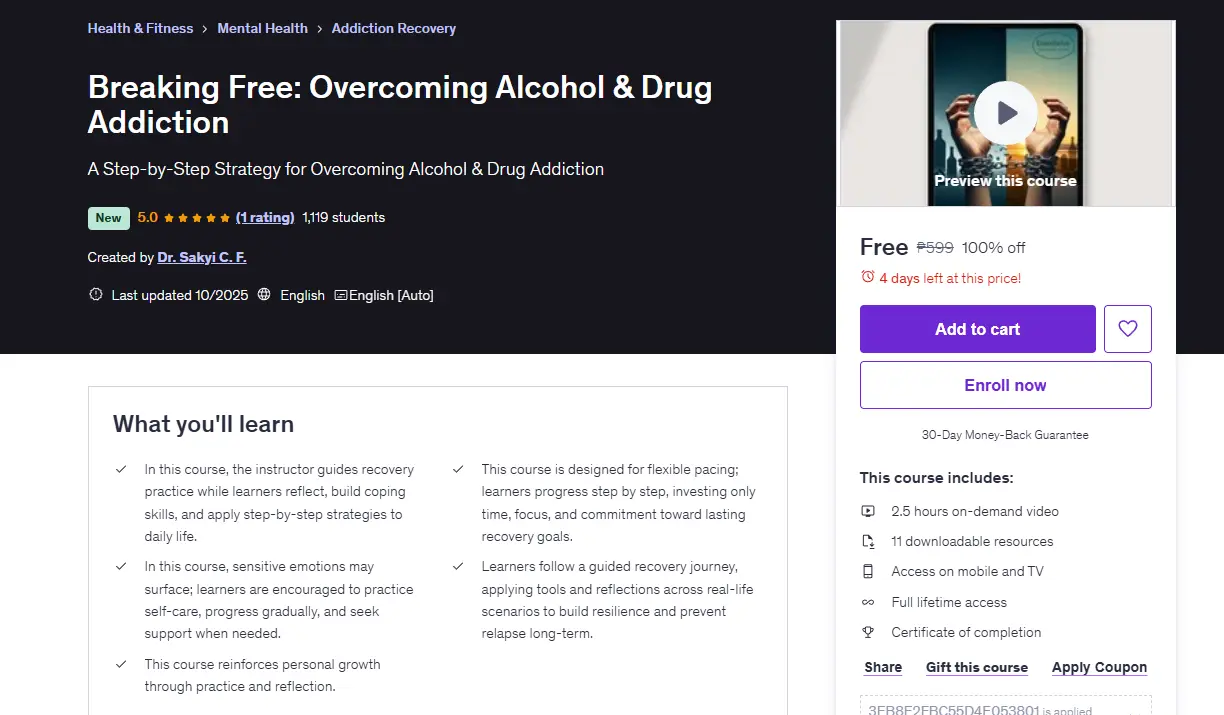1224x715 pixels.
Task: Click the Share link
Action: pyautogui.click(x=883, y=667)
